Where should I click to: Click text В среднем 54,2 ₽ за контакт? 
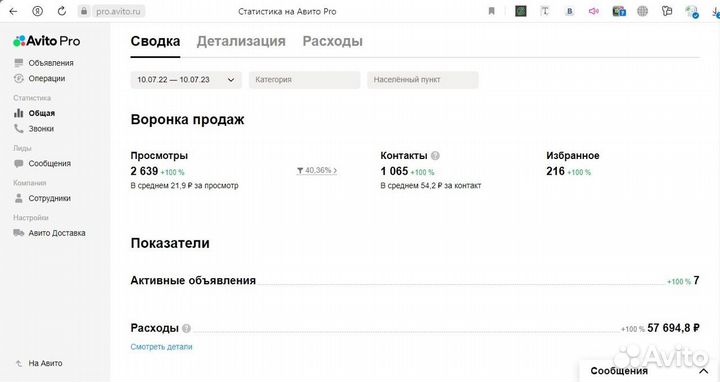(431, 185)
